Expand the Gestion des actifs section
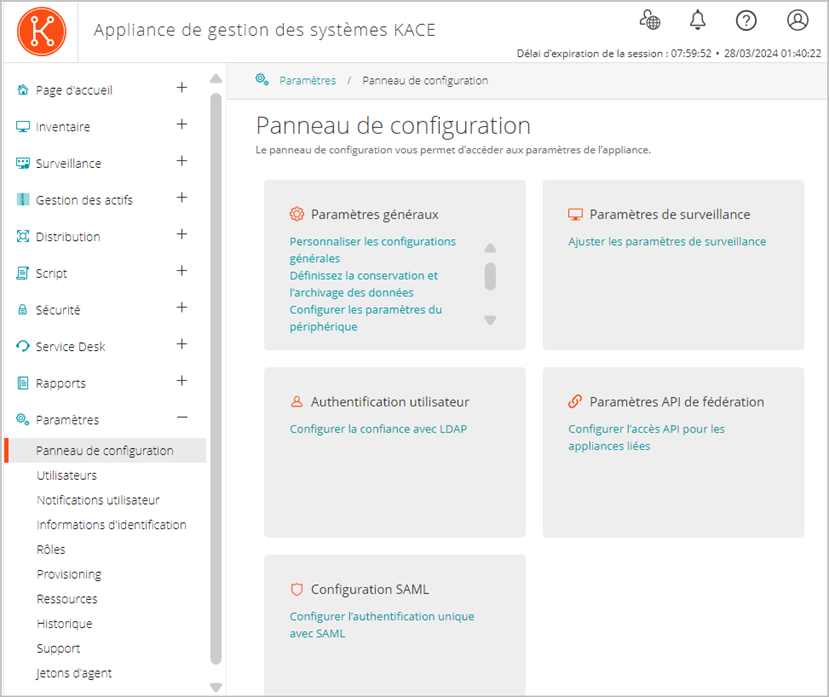Viewport: 829px width, 697px height. [x=182, y=198]
